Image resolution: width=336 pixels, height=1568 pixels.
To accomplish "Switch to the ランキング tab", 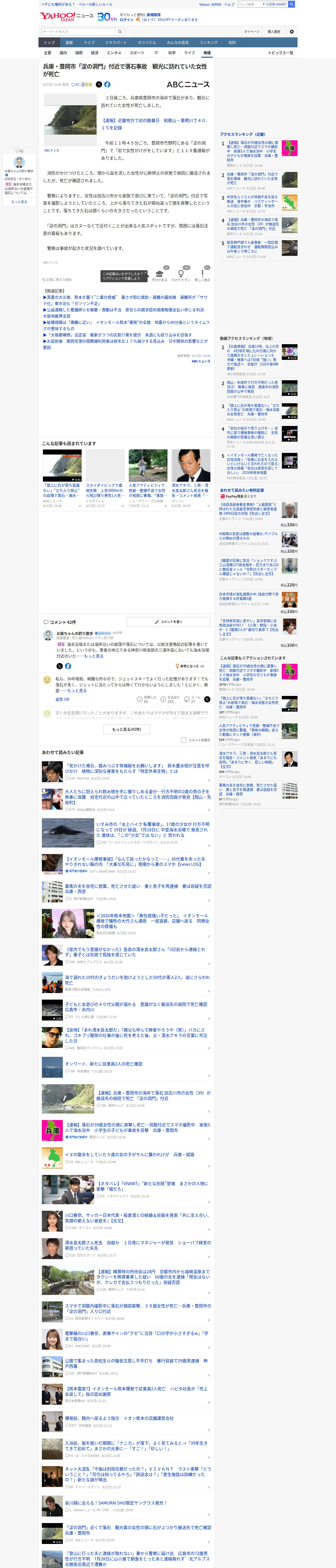I will coord(209,43).
